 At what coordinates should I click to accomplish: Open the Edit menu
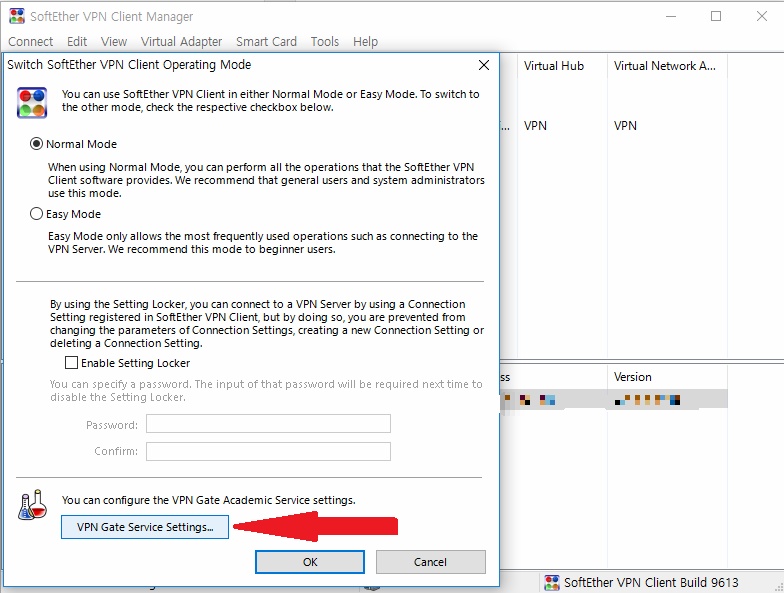tap(77, 42)
